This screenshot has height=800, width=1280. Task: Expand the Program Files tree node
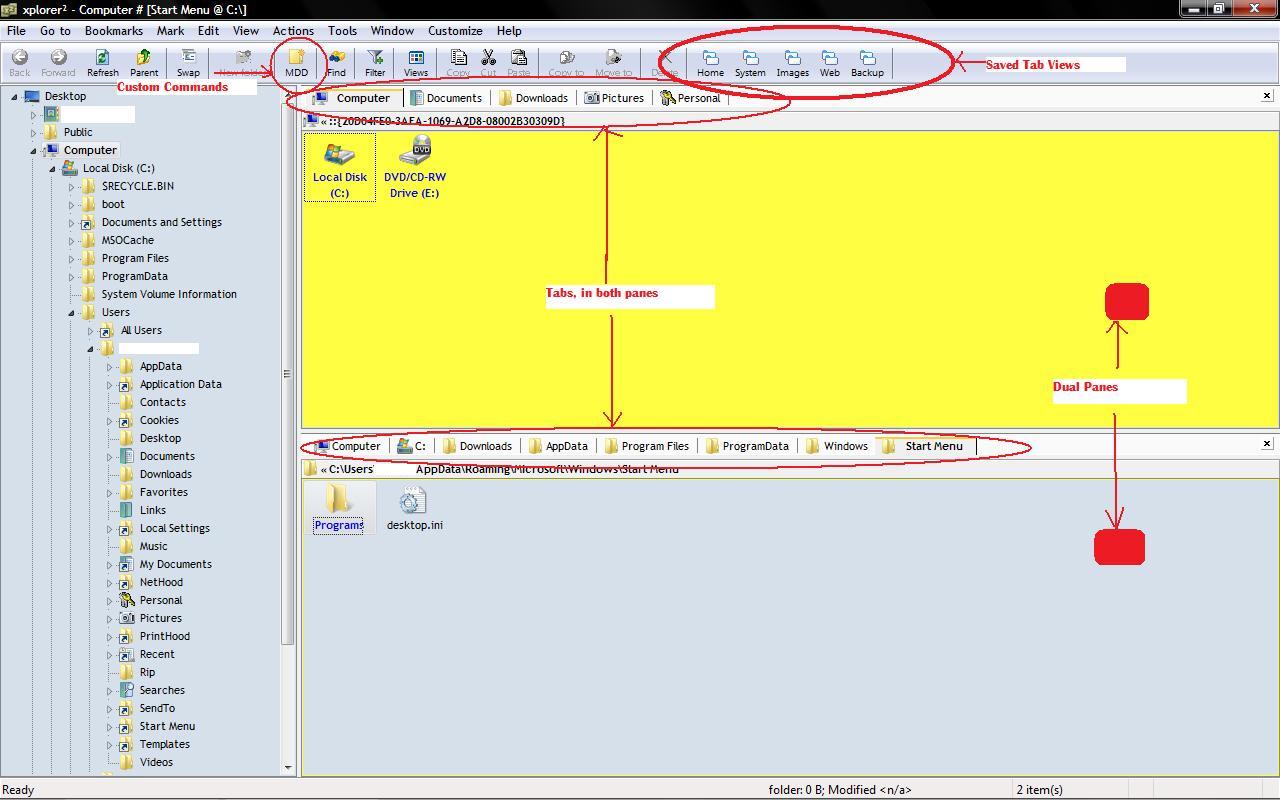coord(71,258)
